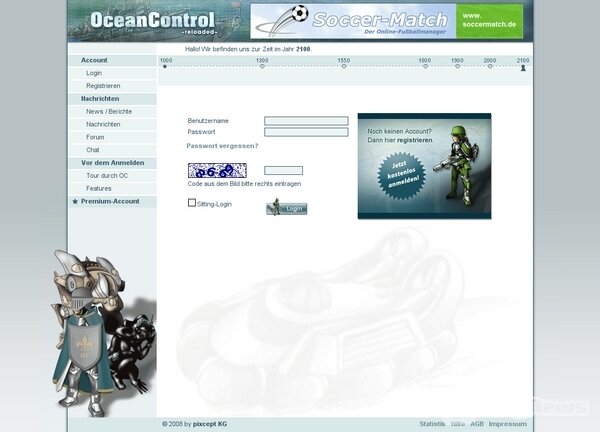Click the 2100 timeline figure icon
Image resolution: width=600 pixels, height=432 pixels.
tap(523, 68)
